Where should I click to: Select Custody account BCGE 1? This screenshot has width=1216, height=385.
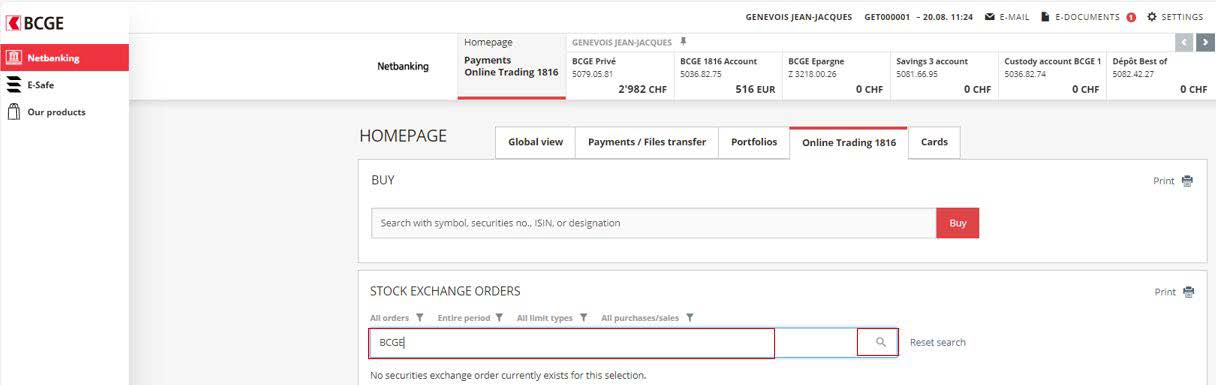tap(1052, 75)
